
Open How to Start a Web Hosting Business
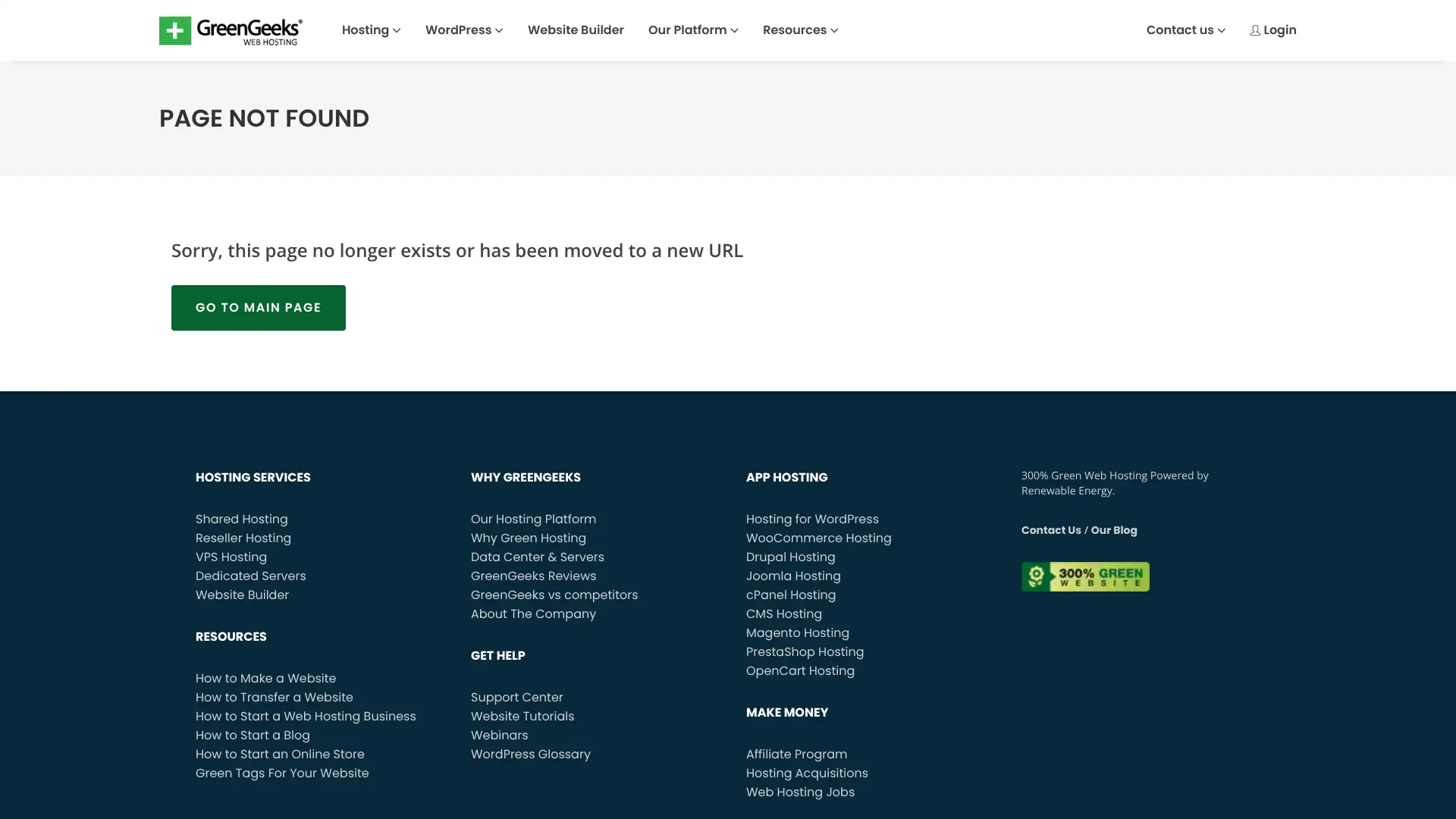[306, 717]
